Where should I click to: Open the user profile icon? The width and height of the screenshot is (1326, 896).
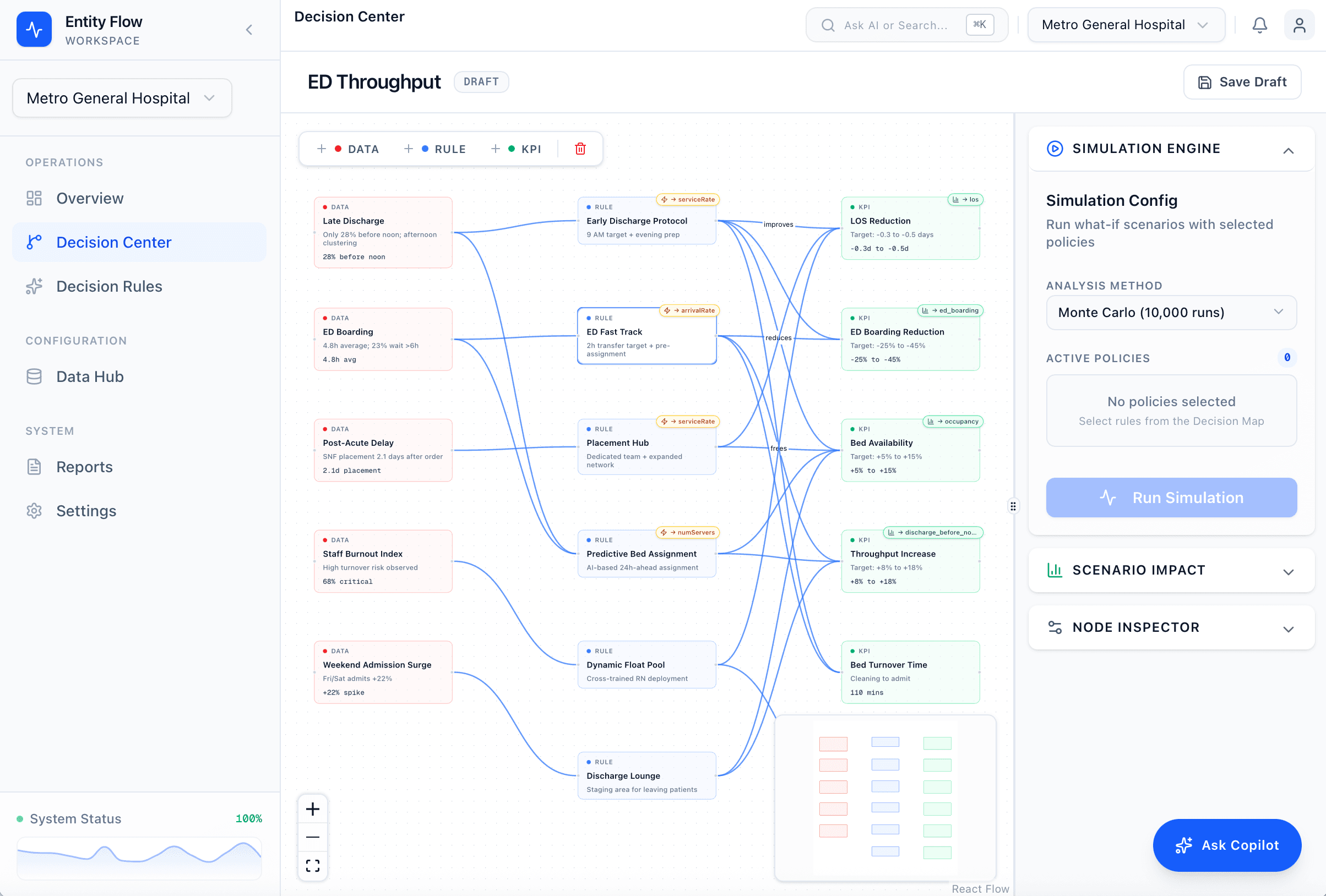click(x=1299, y=25)
